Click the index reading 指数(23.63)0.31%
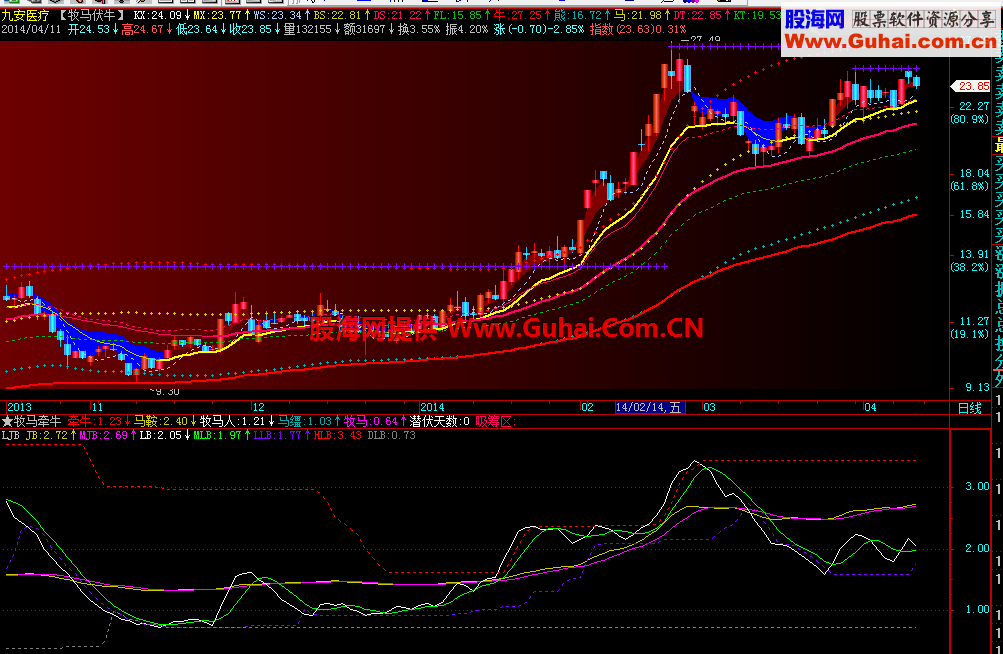 click(x=638, y=29)
